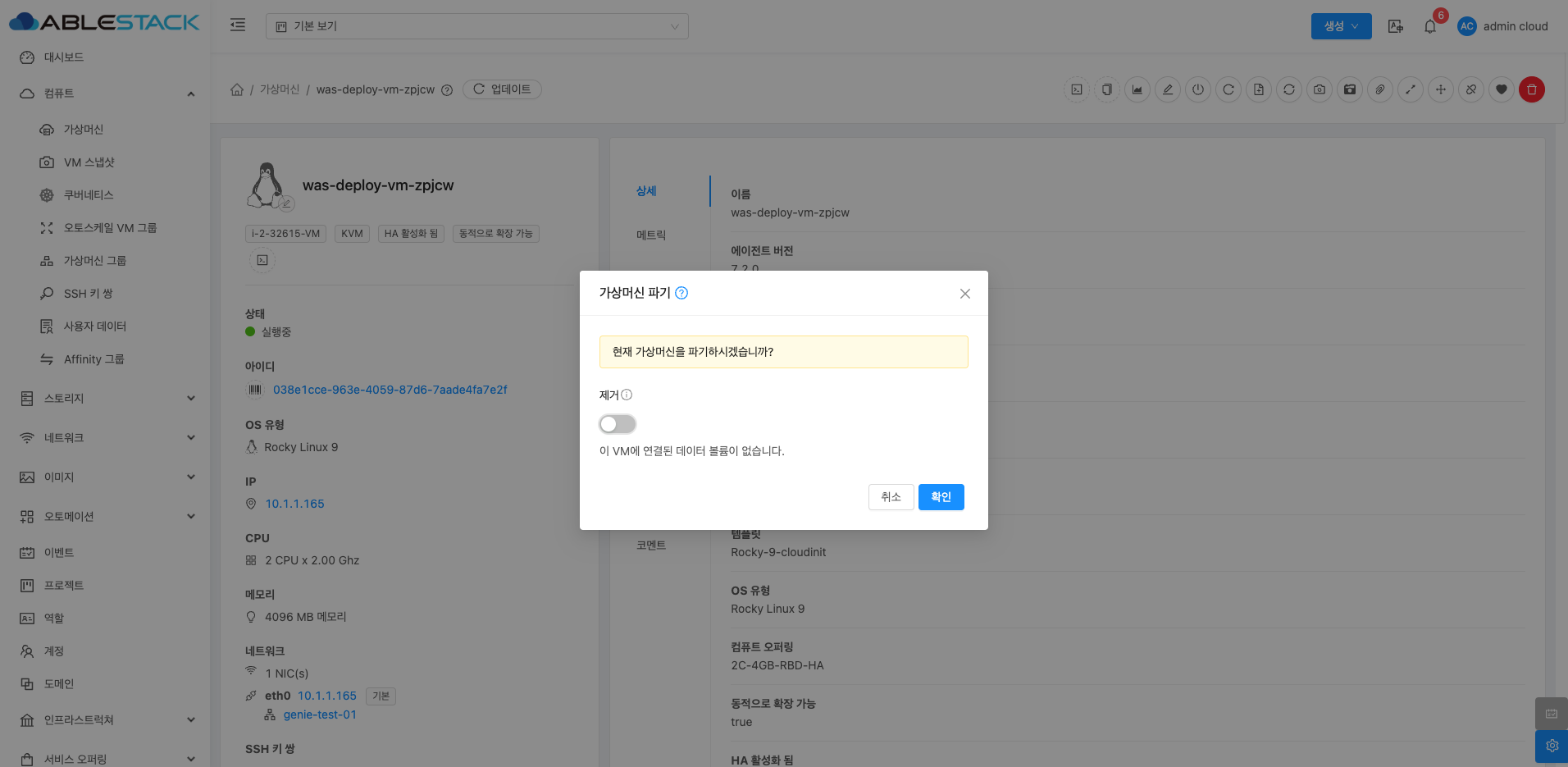The image size is (1568, 767).
Task: Close the 가상머신 파기 dialog
Action: pyautogui.click(x=964, y=294)
